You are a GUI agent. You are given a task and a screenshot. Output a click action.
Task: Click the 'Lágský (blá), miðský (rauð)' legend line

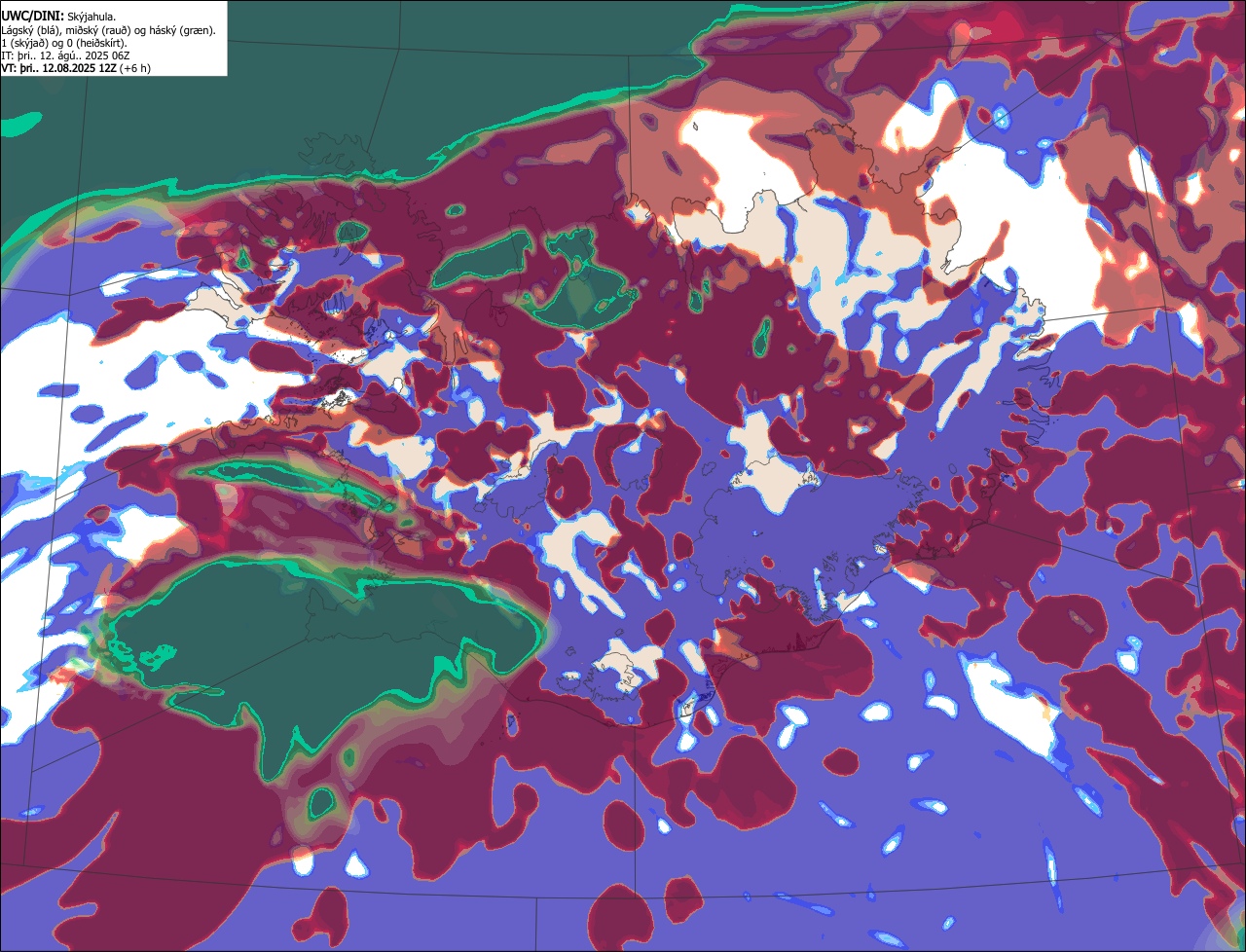pos(109,30)
